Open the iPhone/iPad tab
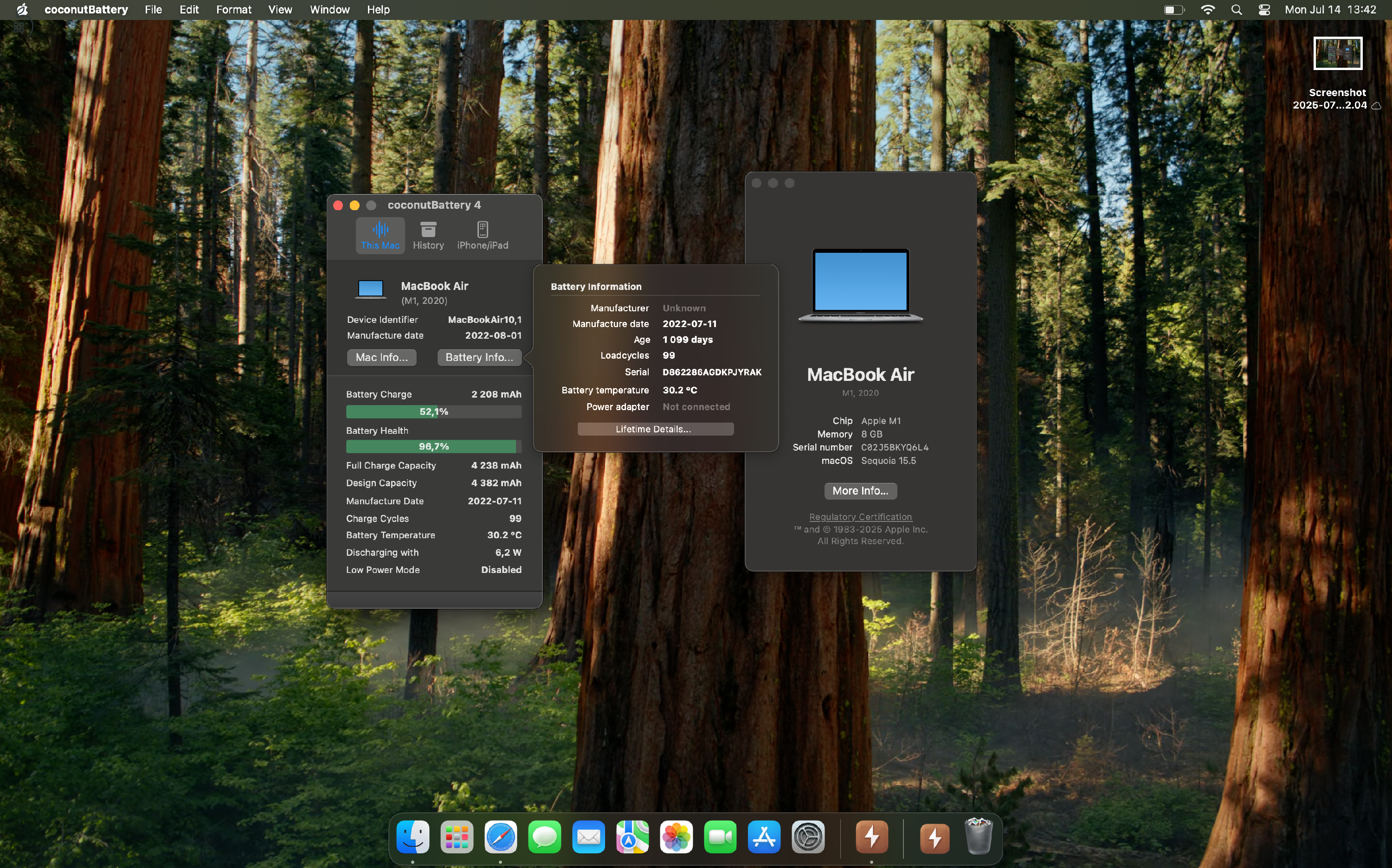Image resolution: width=1392 pixels, height=868 pixels. click(x=483, y=235)
